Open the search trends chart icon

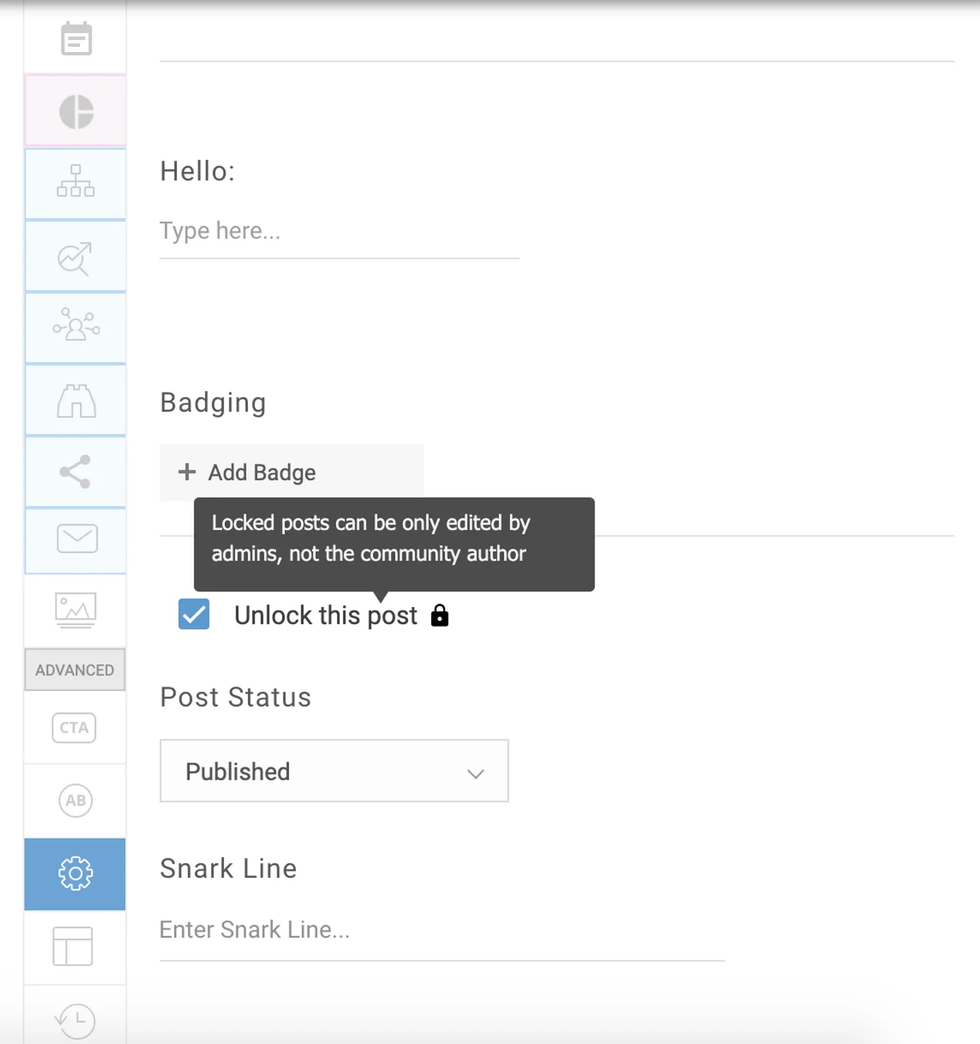(x=76, y=257)
